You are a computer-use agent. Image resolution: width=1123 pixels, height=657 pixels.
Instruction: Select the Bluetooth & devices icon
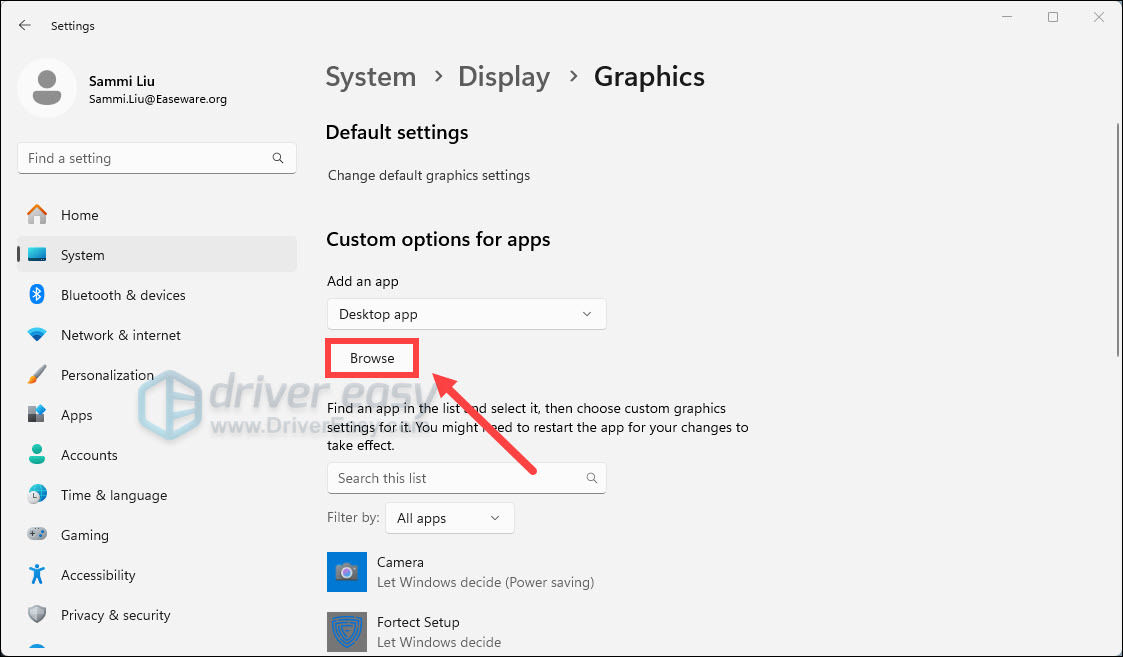[x=37, y=295]
